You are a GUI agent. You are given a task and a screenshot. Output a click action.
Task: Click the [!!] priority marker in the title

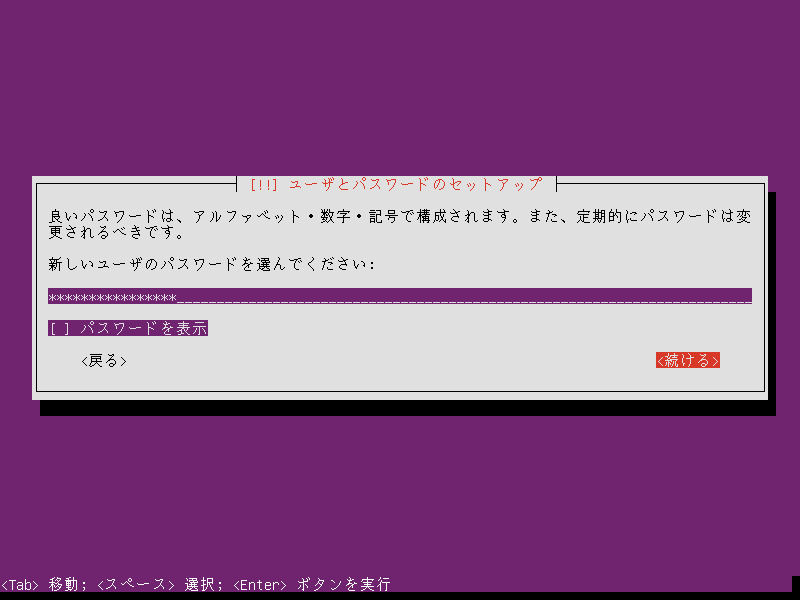(x=264, y=184)
